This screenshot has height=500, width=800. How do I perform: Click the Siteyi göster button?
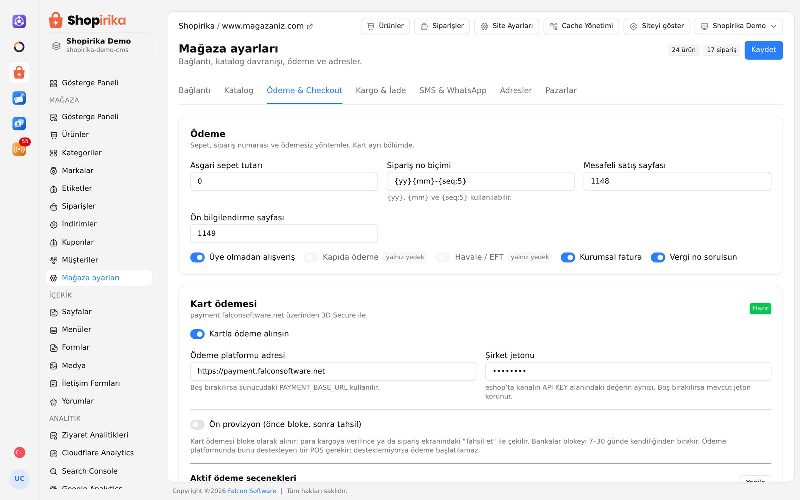(x=657, y=26)
